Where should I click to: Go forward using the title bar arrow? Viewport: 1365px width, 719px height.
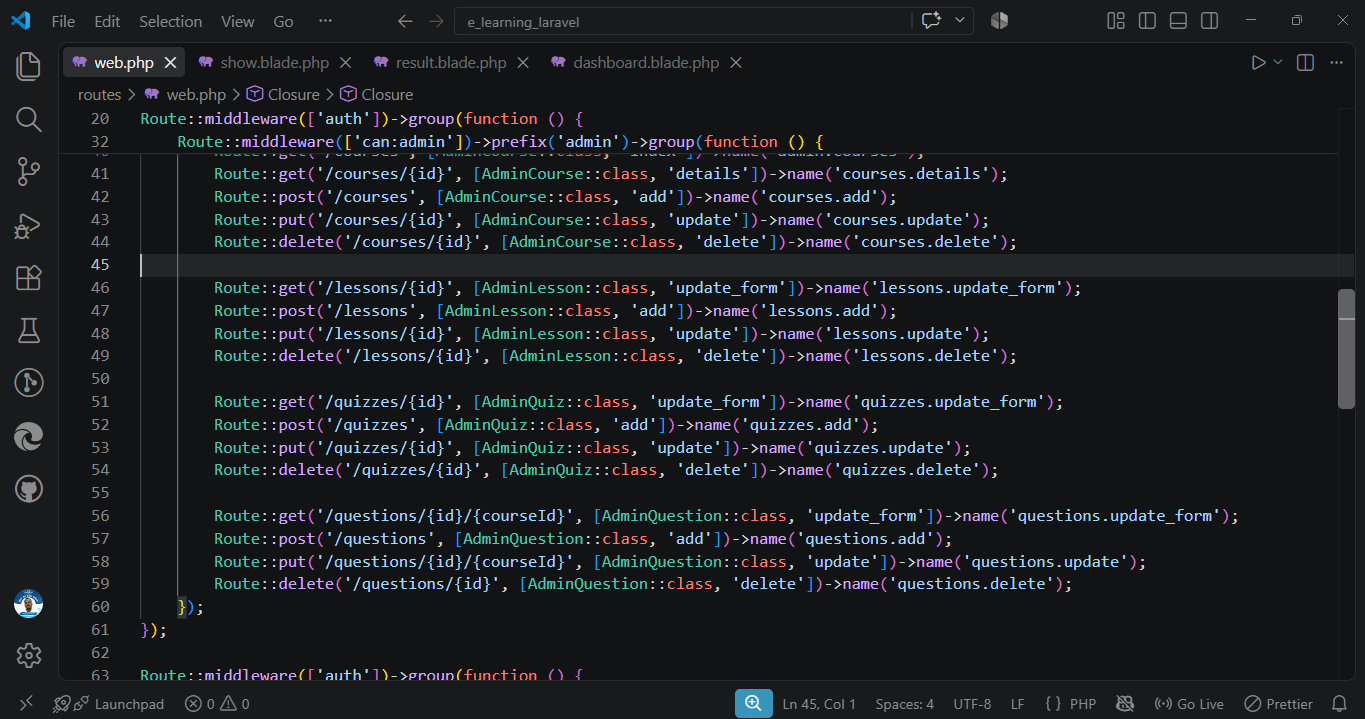pos(435,21)
